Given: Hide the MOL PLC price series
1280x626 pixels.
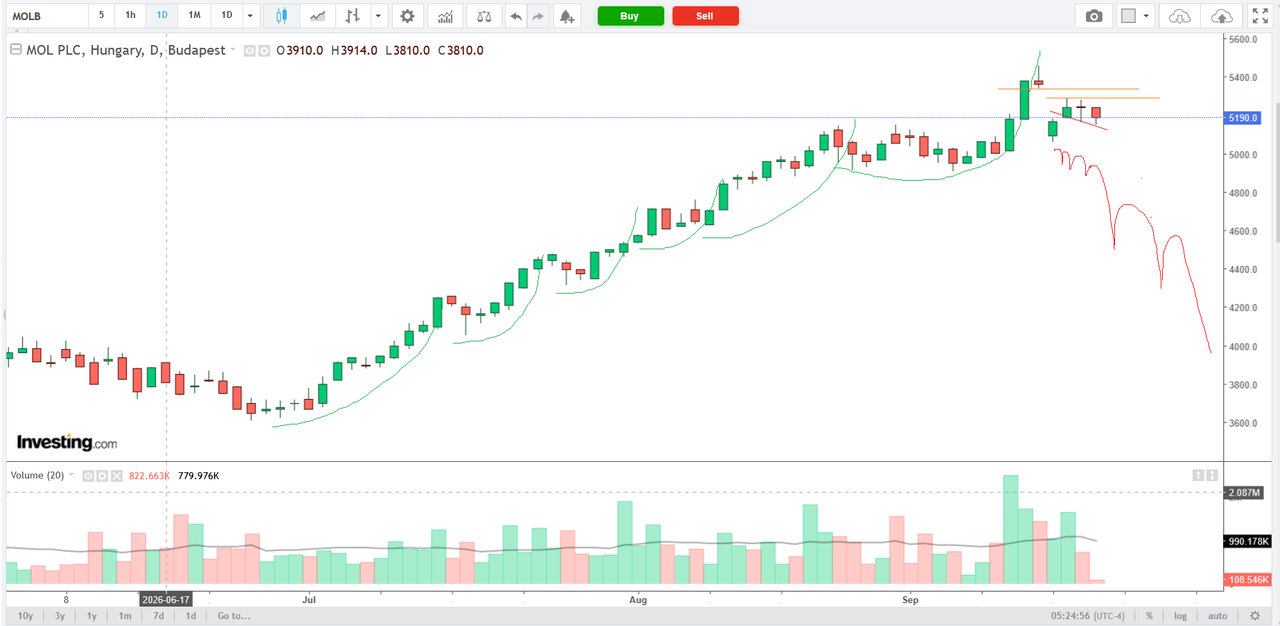Looking at the screenshot, I should [251, 50].
